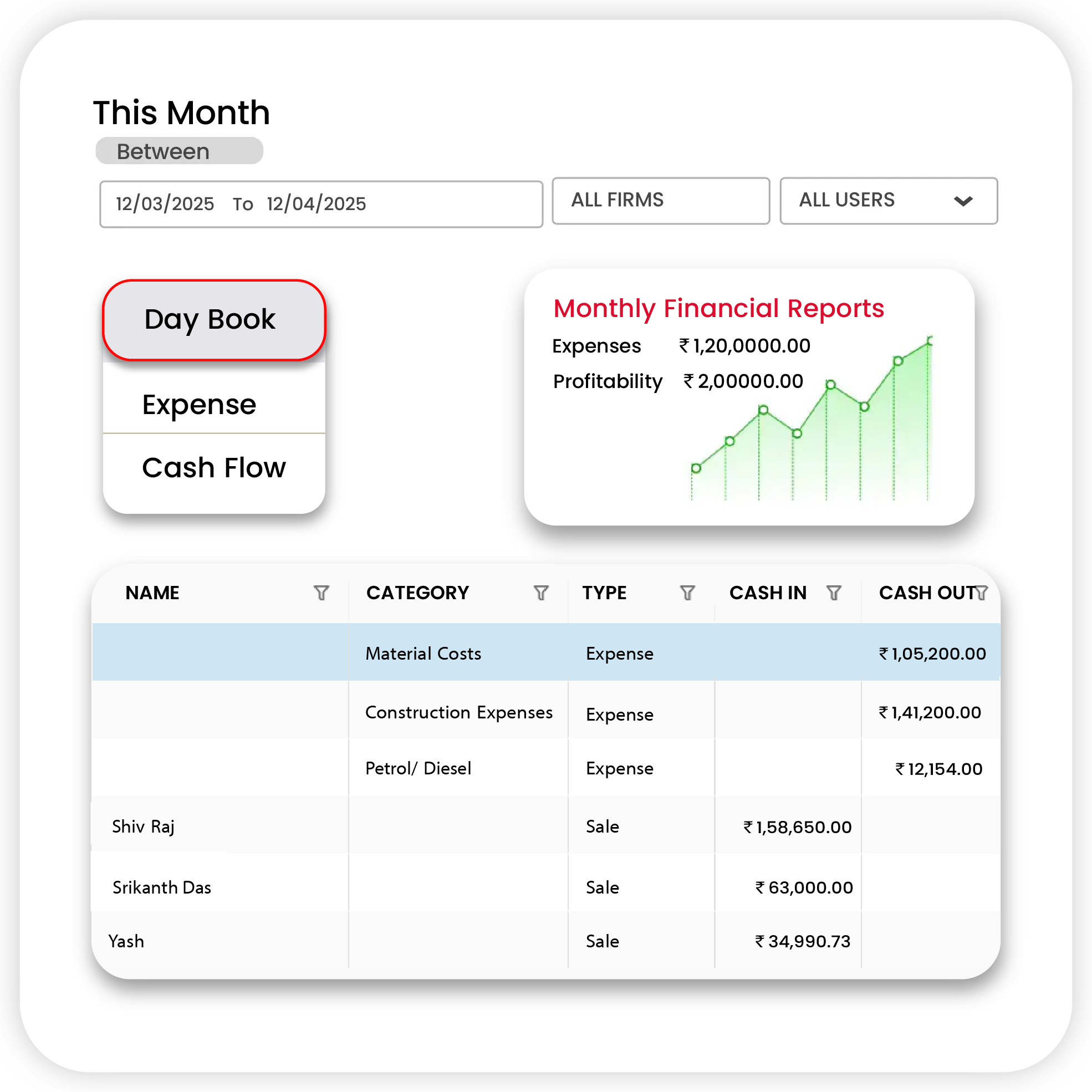Open the Srikanth Das sale entry

coord(162,887)
